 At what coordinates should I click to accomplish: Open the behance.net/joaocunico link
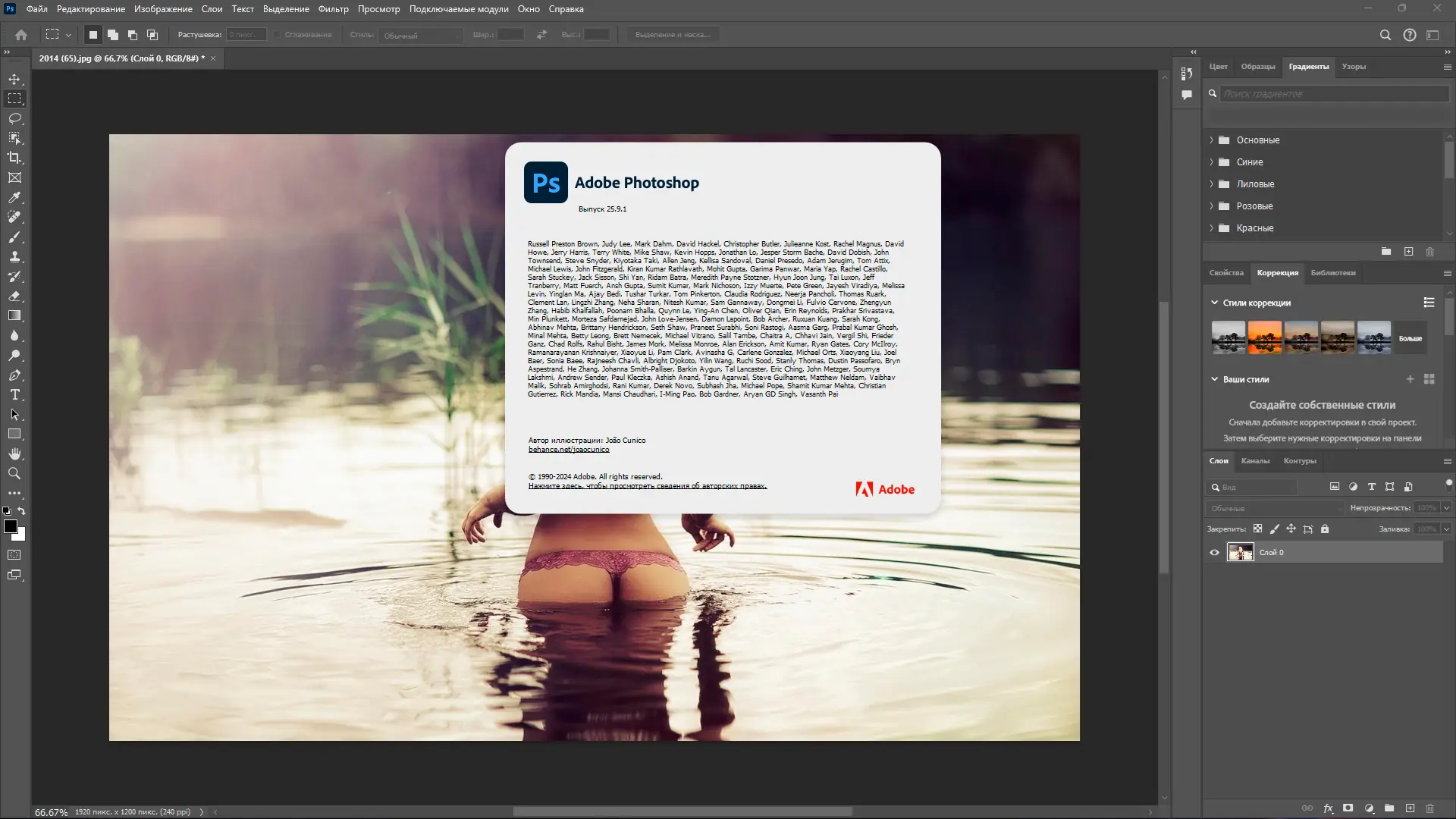click(x=569, y=450)
